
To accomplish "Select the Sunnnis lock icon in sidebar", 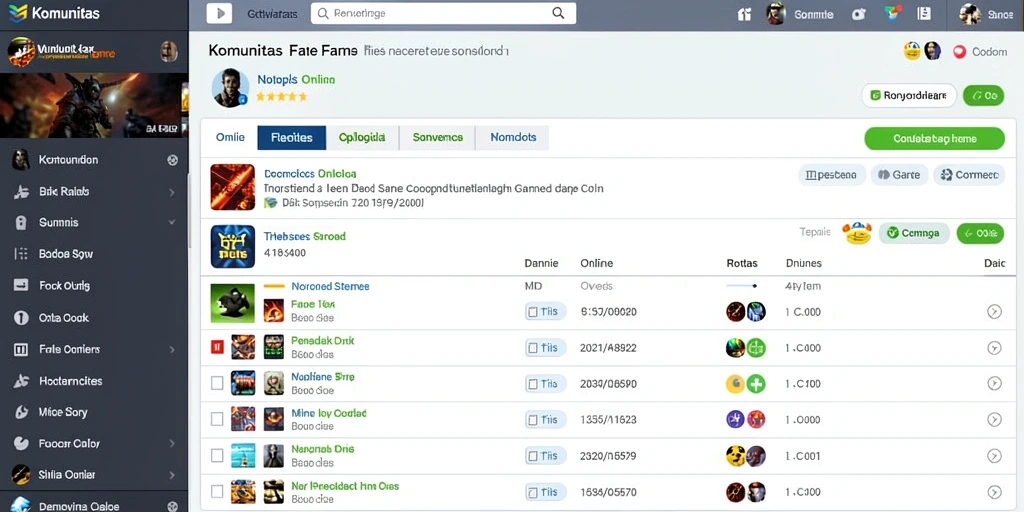I will pyautogui.click(x=21, y=223).
